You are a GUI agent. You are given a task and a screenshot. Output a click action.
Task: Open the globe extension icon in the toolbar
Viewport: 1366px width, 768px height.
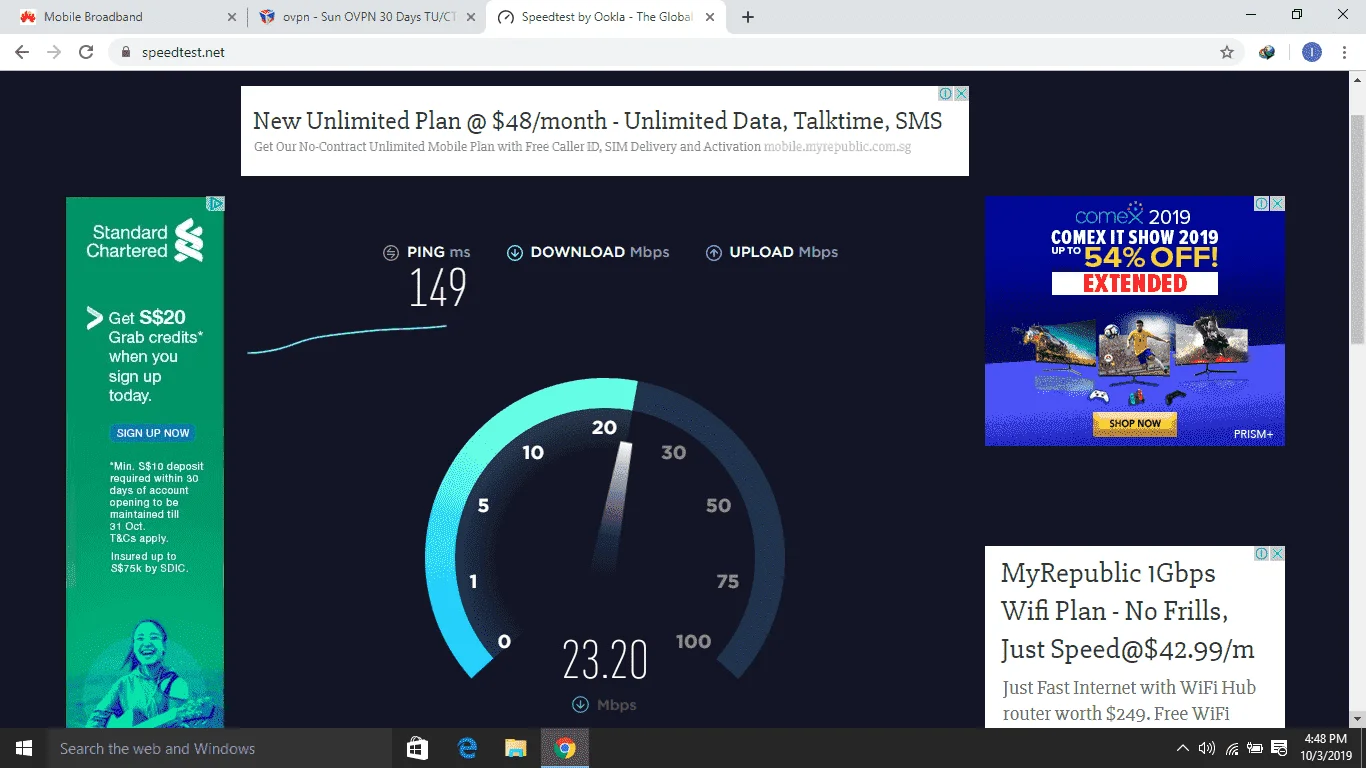(x=1267, y=53)
